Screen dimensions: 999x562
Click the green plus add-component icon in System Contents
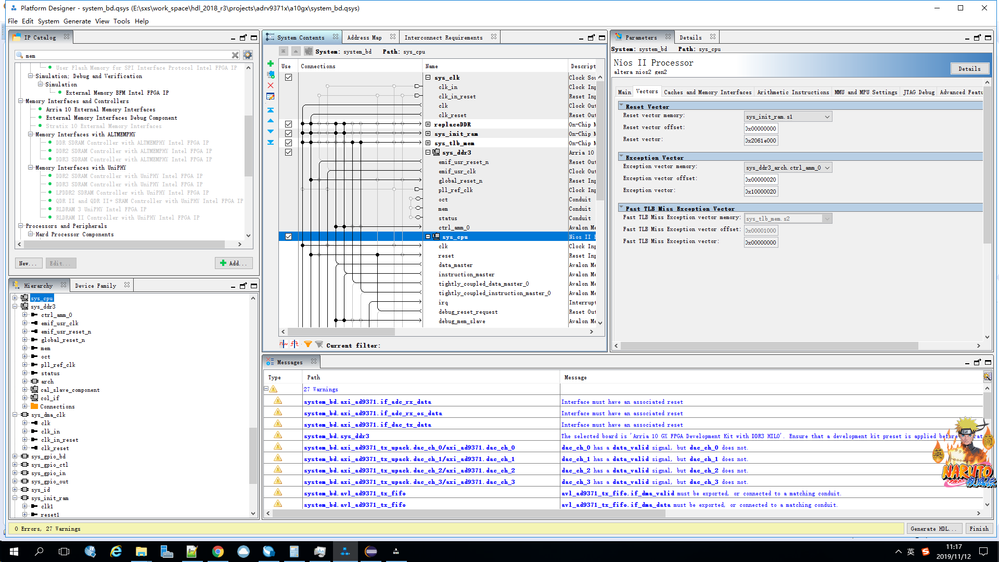pyautogui.click(x=271, y=65)
